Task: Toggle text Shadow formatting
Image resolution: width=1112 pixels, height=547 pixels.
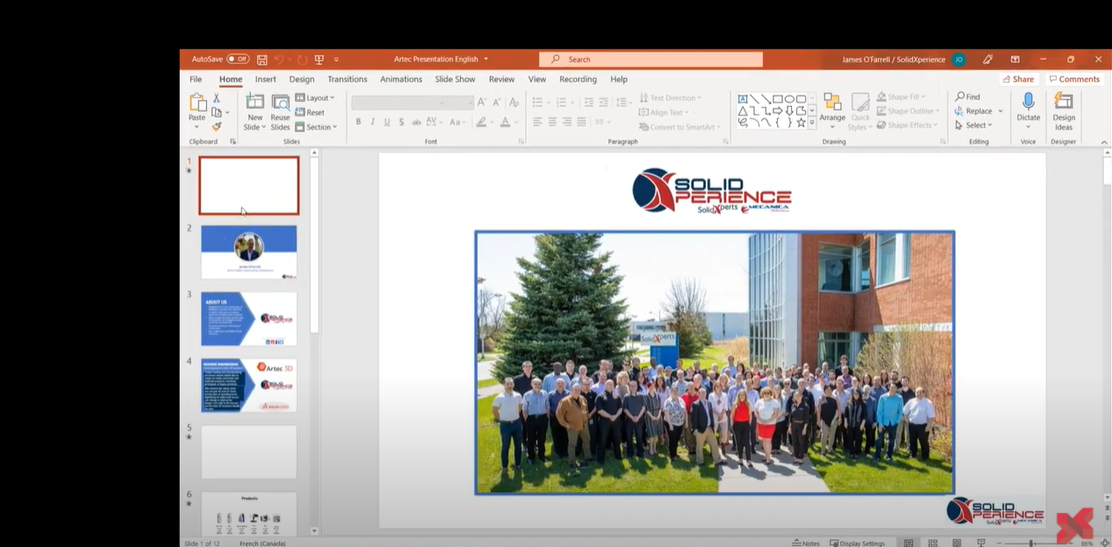Action: [x=401, y=122]
